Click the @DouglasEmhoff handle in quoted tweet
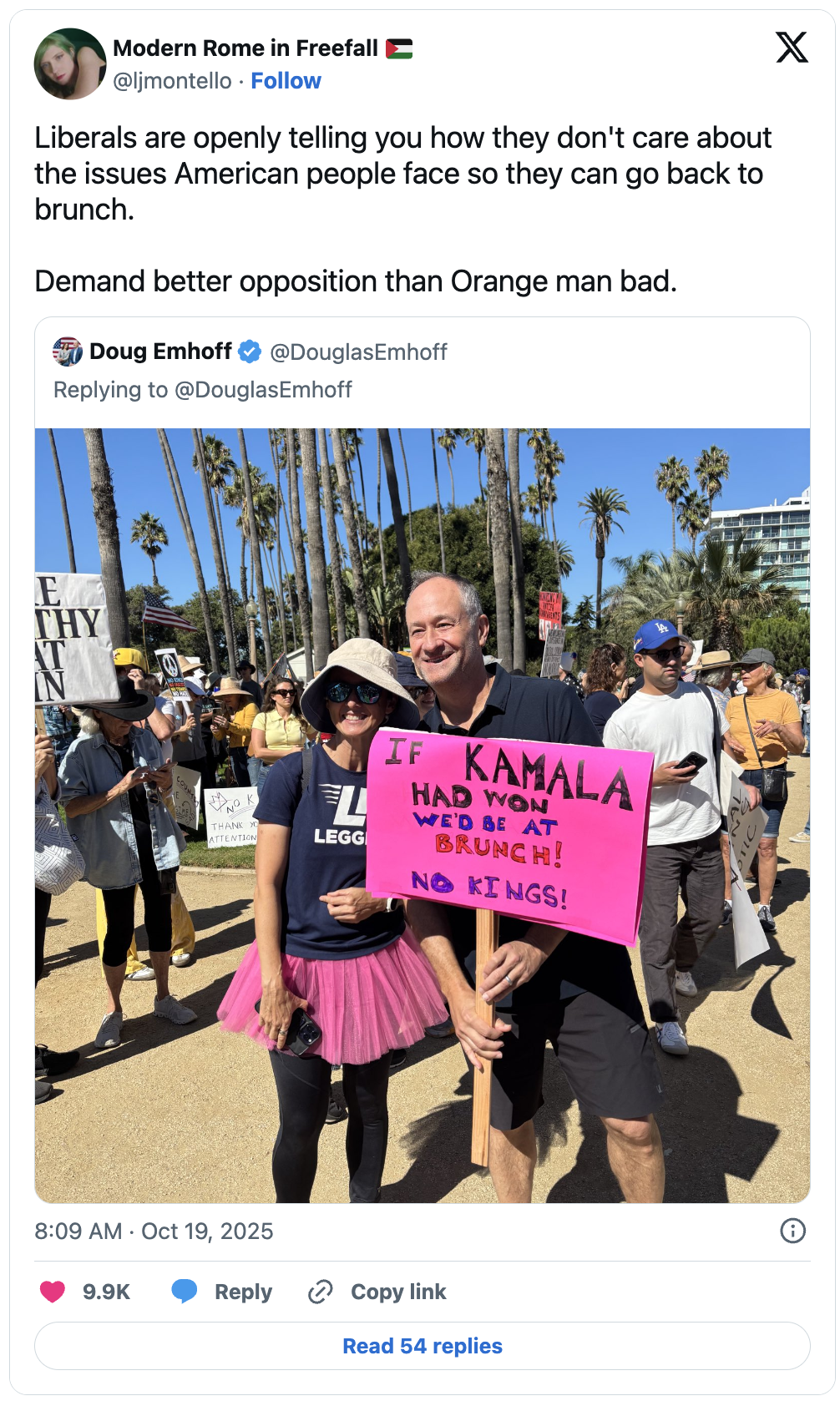840x1406 pixels. [358, 352]
